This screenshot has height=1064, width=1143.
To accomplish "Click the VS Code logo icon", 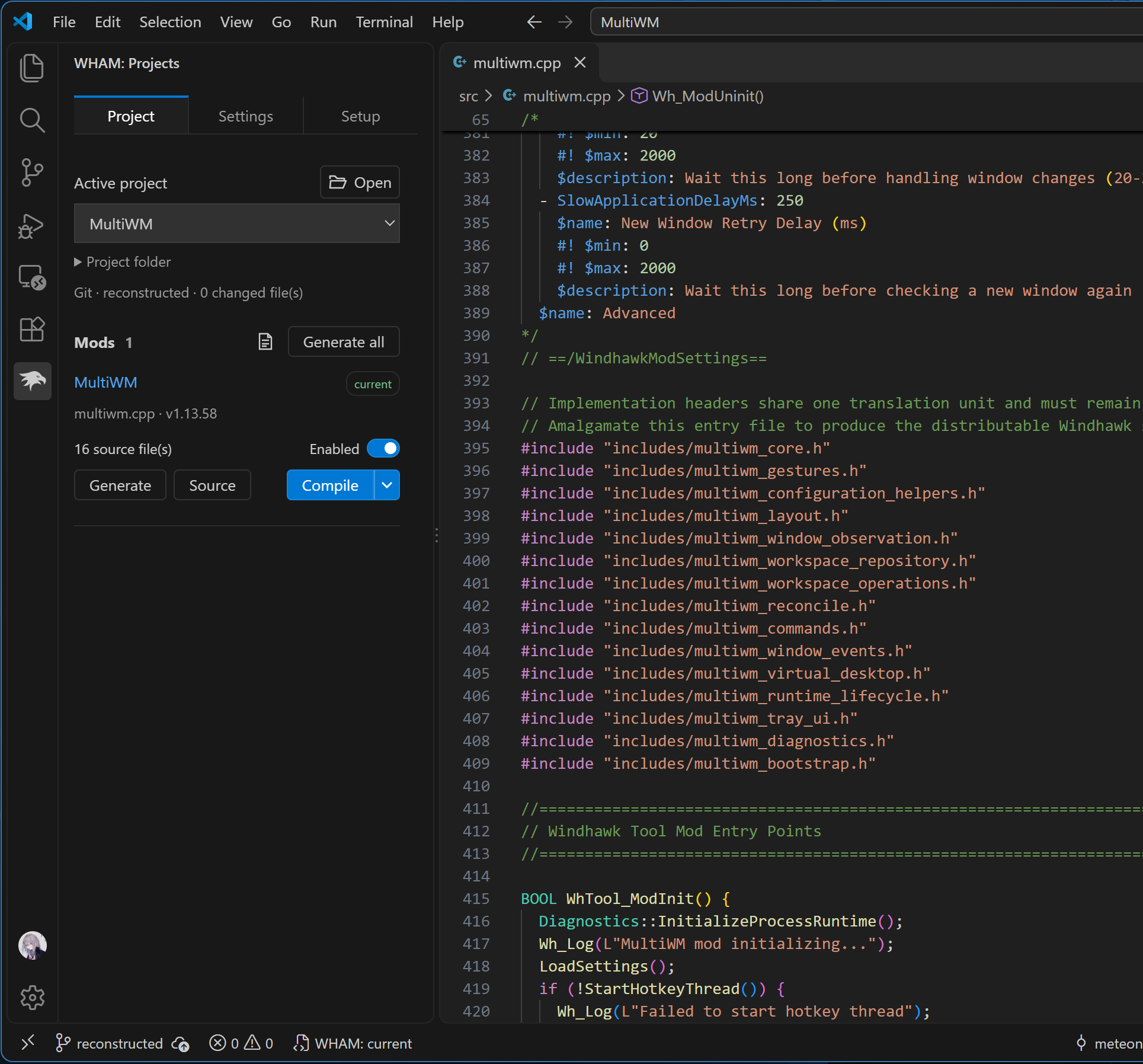I will (23, 22).
